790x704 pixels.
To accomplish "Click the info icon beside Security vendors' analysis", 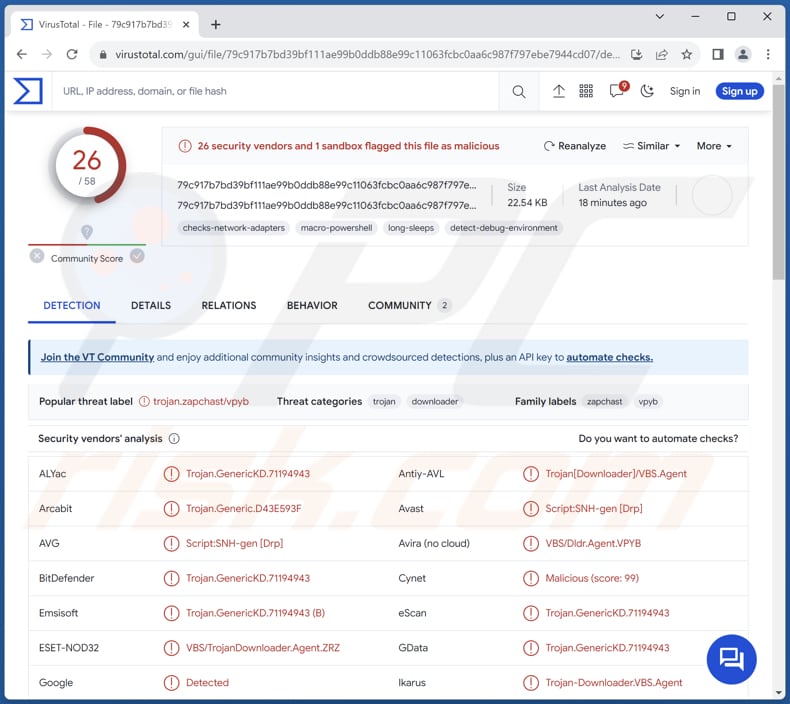I will point(174,438).
